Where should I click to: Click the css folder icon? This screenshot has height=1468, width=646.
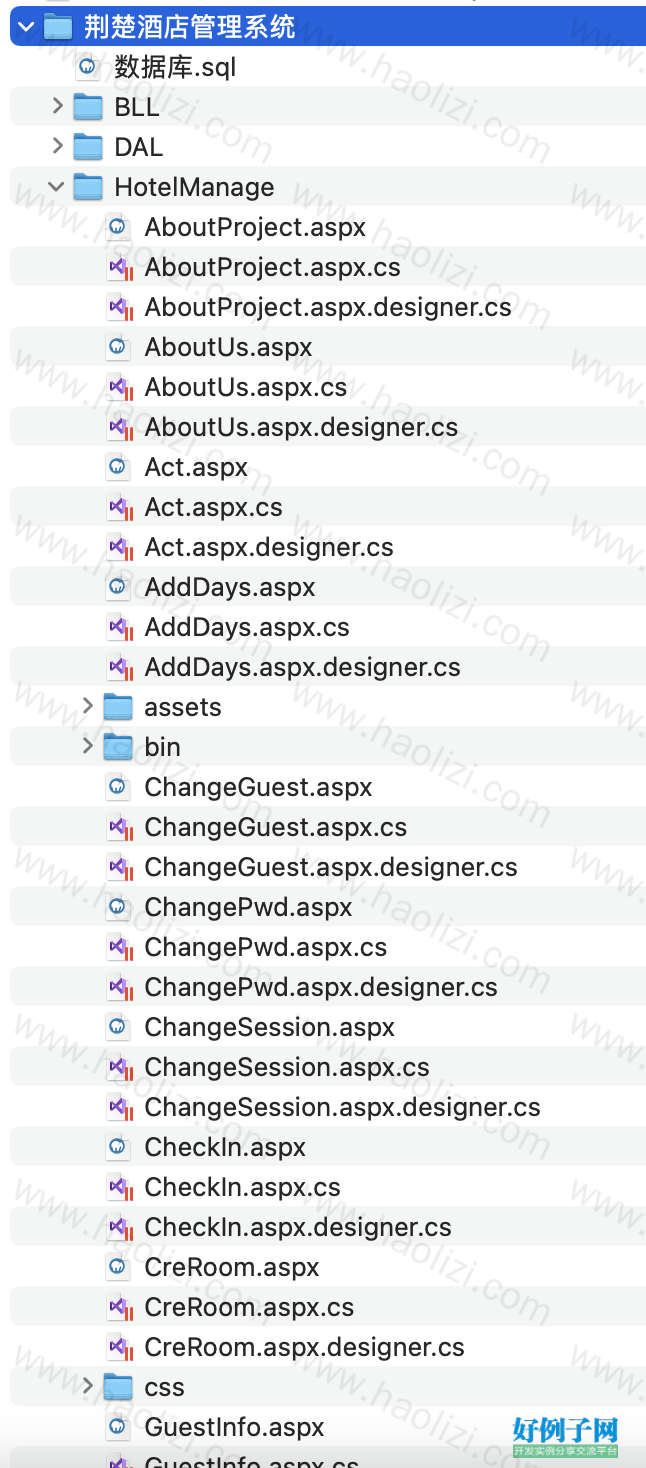pyautogui.click(x=118, y=1387)
